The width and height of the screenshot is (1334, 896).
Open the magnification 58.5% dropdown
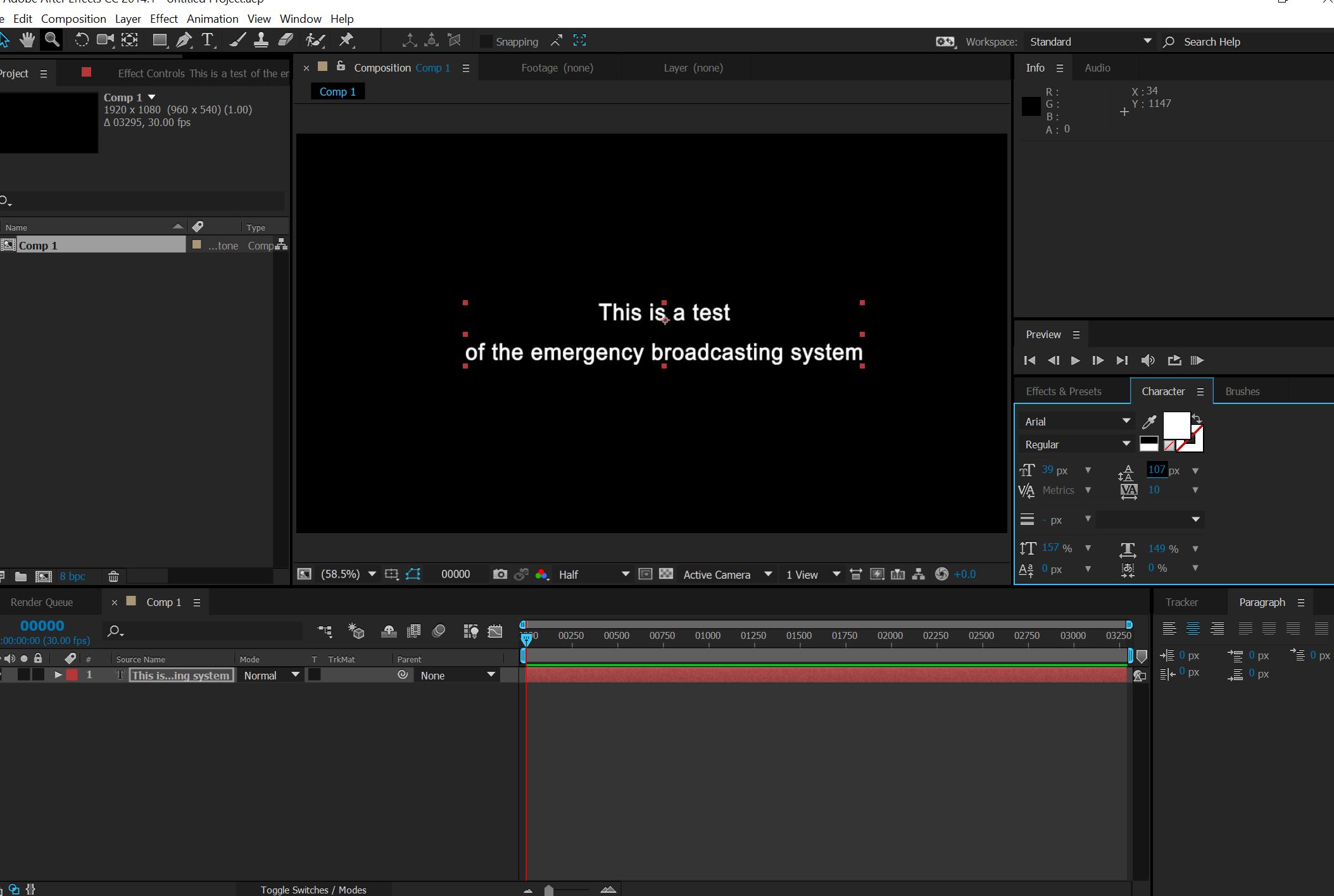tap(348, 574)
